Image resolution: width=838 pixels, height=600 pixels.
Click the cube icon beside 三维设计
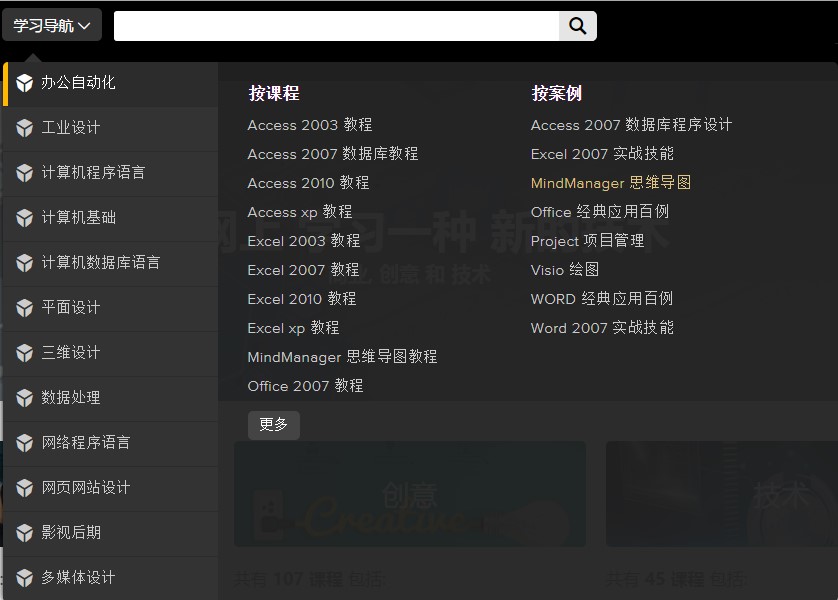pyautogui.click(x=25, y=353)
